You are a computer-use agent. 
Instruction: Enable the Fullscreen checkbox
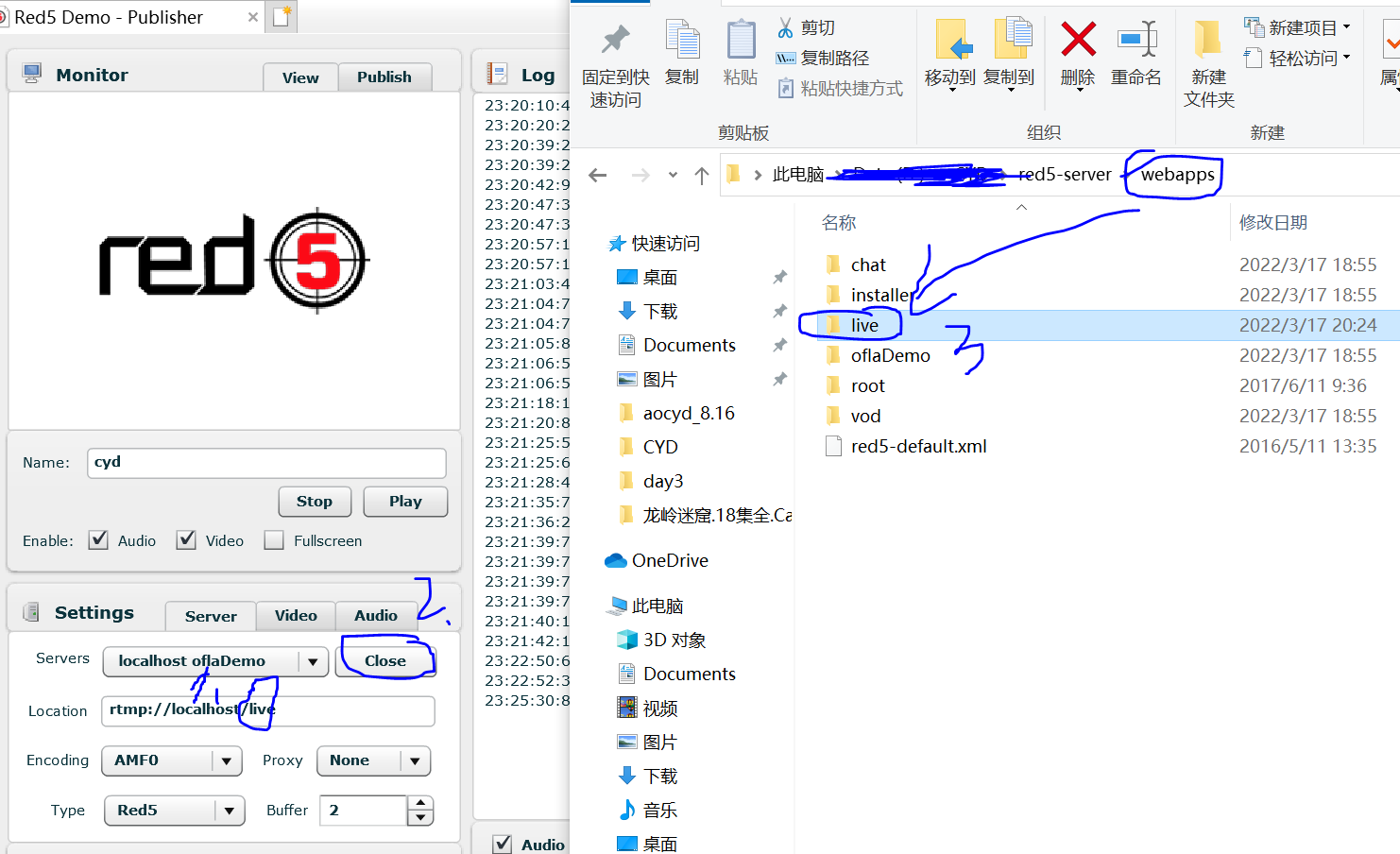coord(274,539)
